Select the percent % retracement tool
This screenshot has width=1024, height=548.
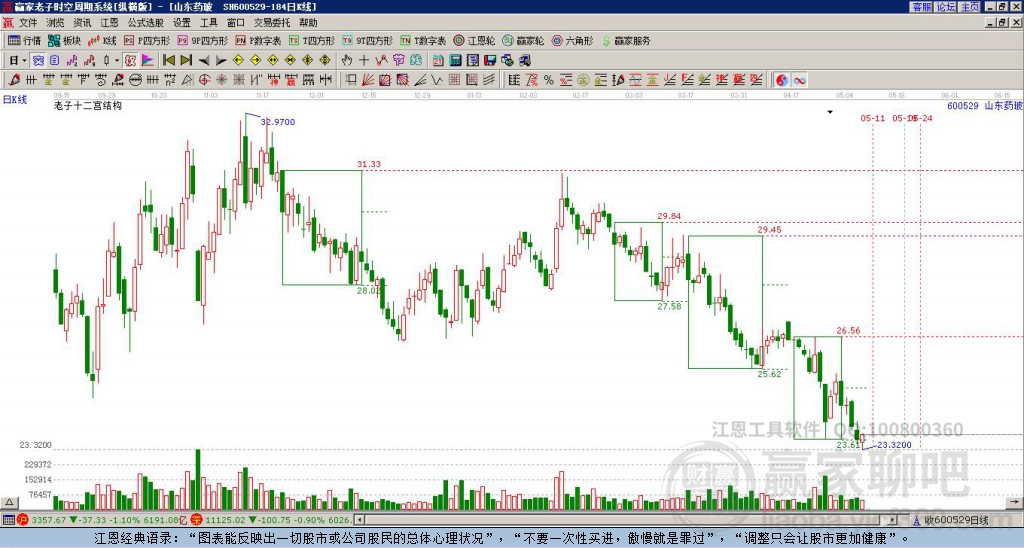coord(549,80)
